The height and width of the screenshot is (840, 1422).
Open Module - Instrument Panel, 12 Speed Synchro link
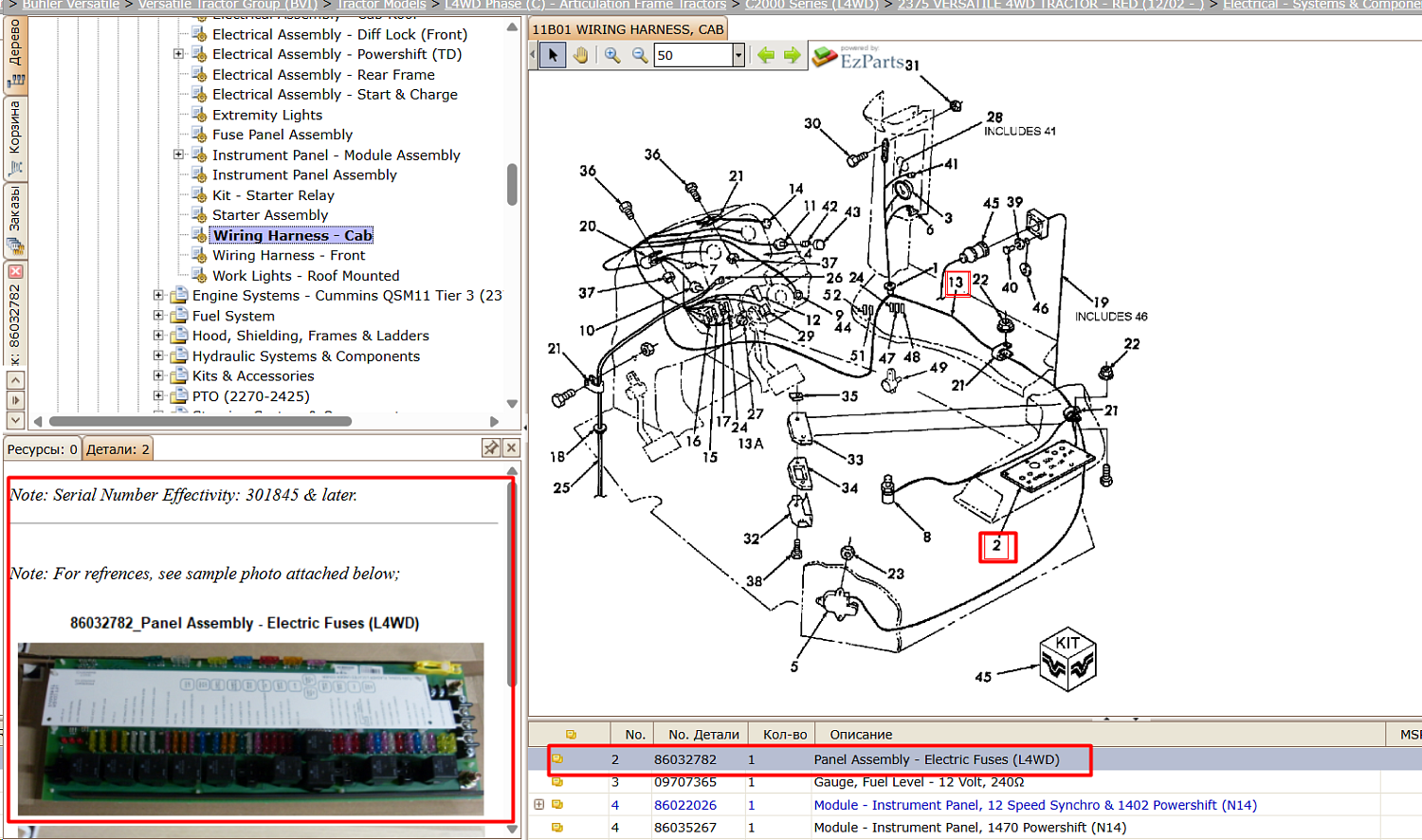[1035, 805]
